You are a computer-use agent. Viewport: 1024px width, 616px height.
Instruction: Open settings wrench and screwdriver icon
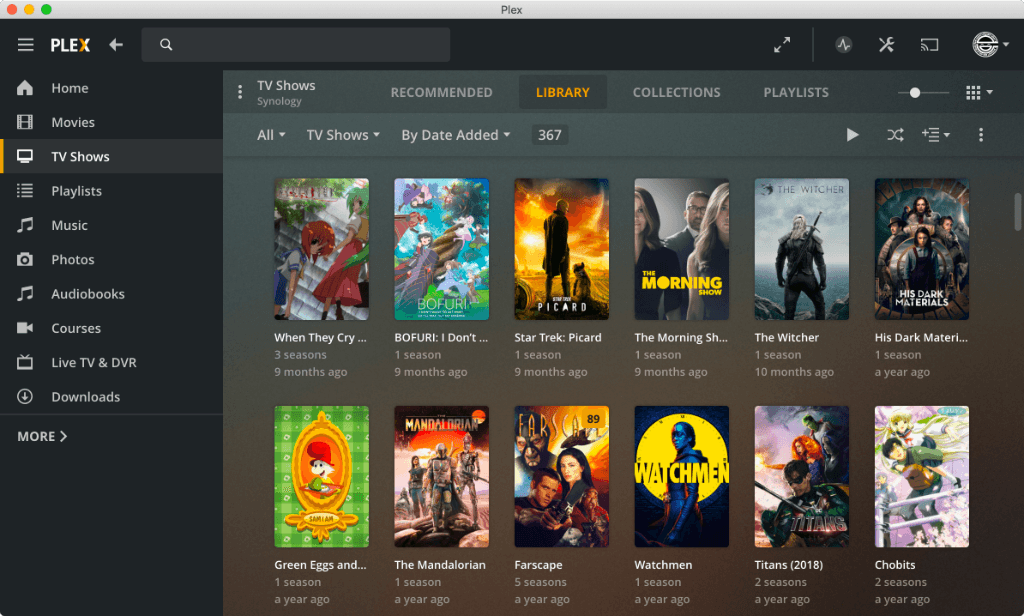tap(886, 45)
